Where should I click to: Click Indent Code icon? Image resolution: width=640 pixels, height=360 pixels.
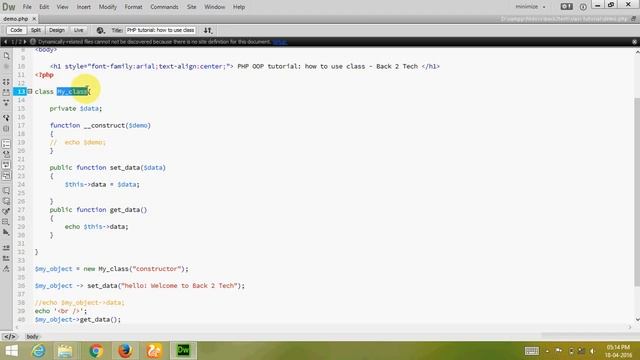pos(6,248)
